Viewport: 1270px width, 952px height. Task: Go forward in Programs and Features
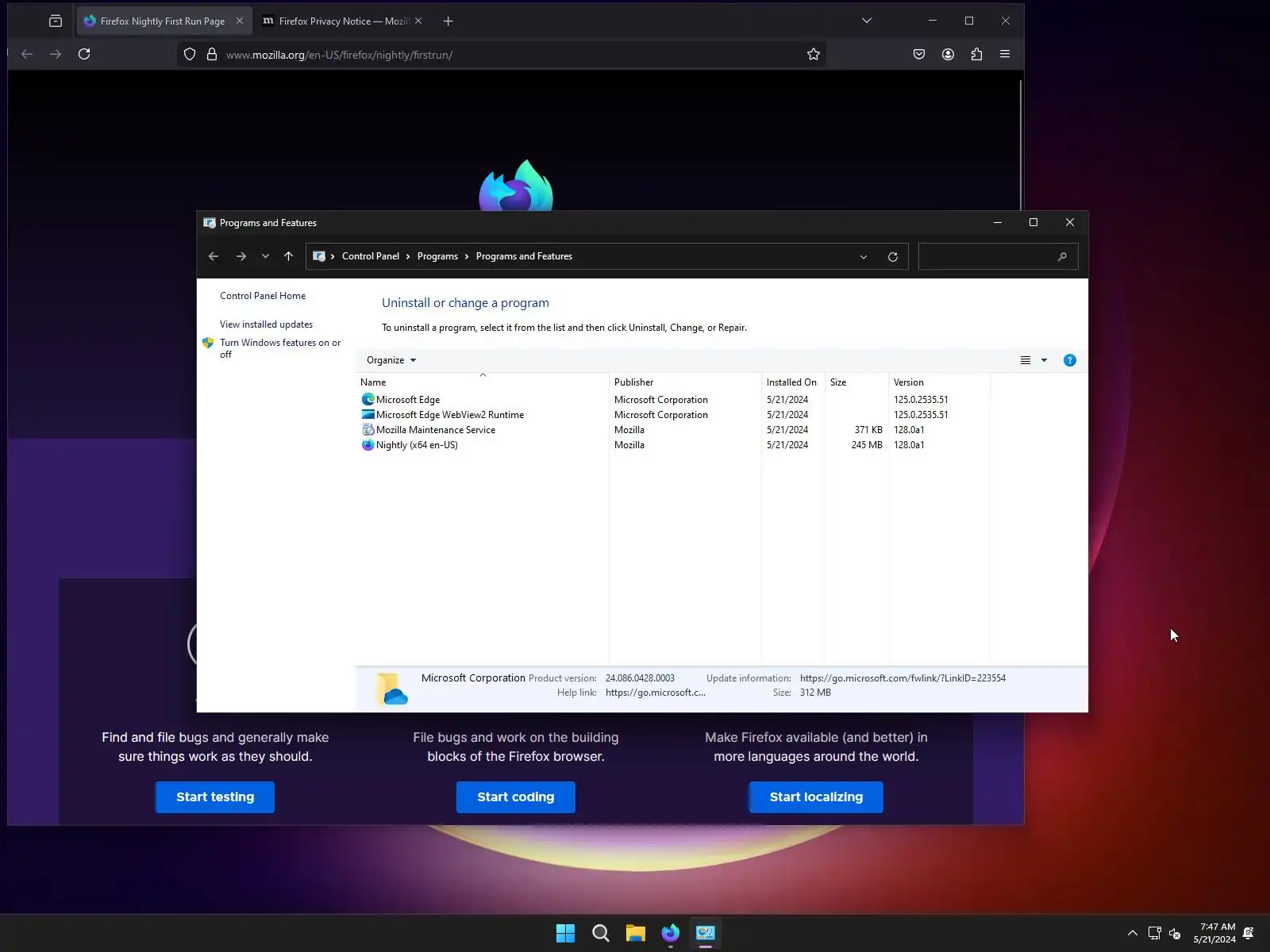(241, 256)
